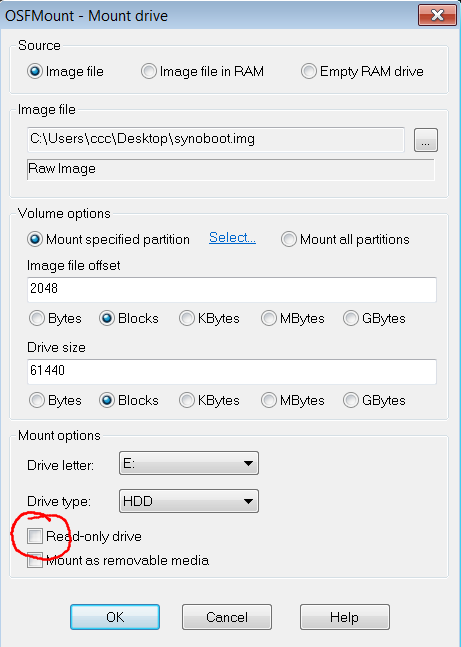Check Mount as removable media
Screen dimensions: 461x647
pos(35,560)
